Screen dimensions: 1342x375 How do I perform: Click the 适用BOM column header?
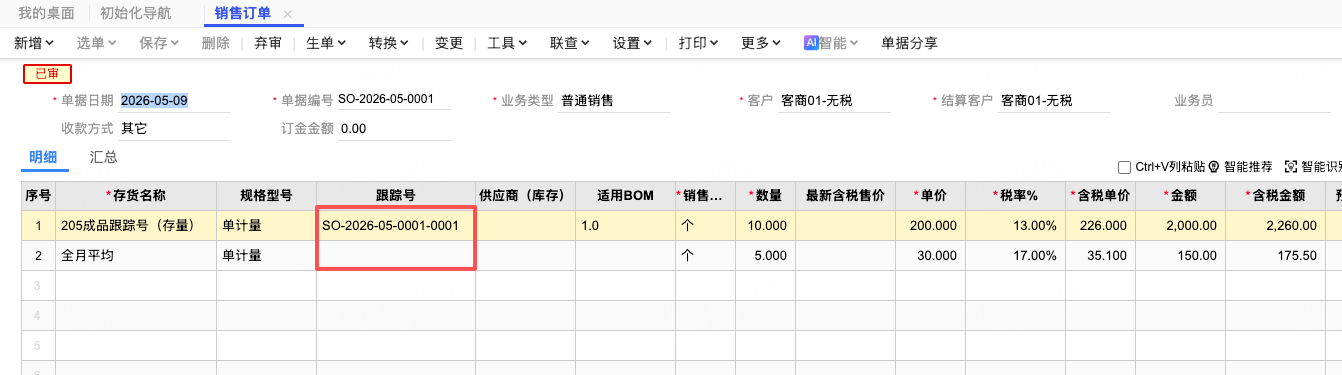tap(625, 196)
